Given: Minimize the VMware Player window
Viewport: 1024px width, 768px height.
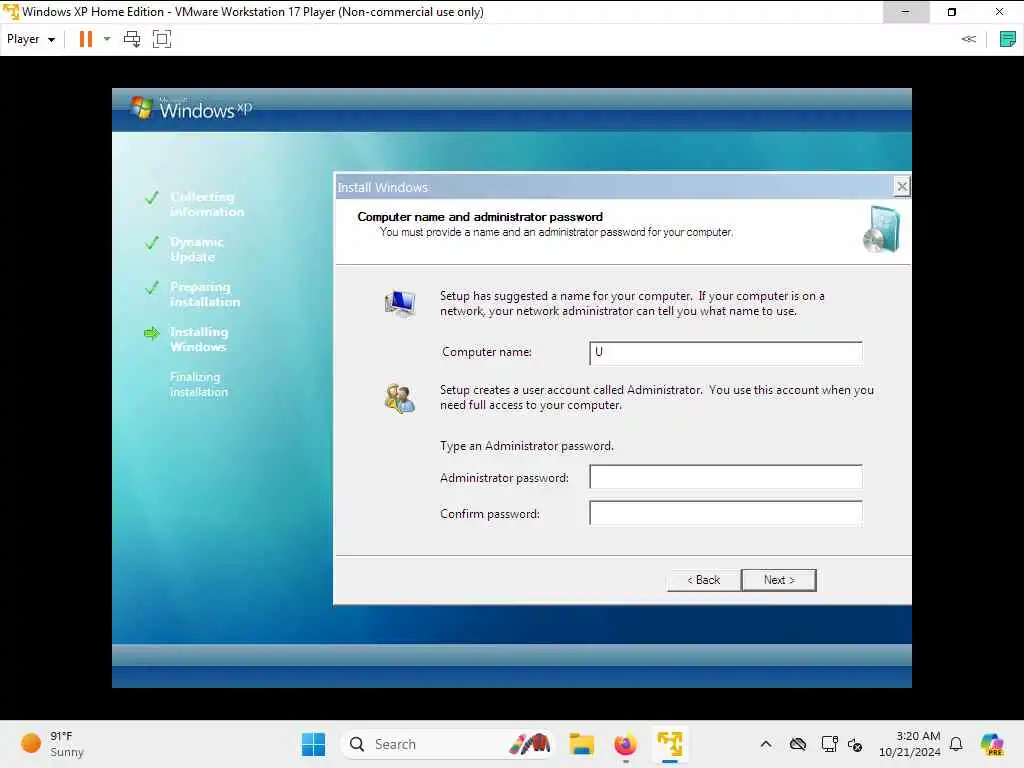Looking at the screenshot, I should coord(906,12).
